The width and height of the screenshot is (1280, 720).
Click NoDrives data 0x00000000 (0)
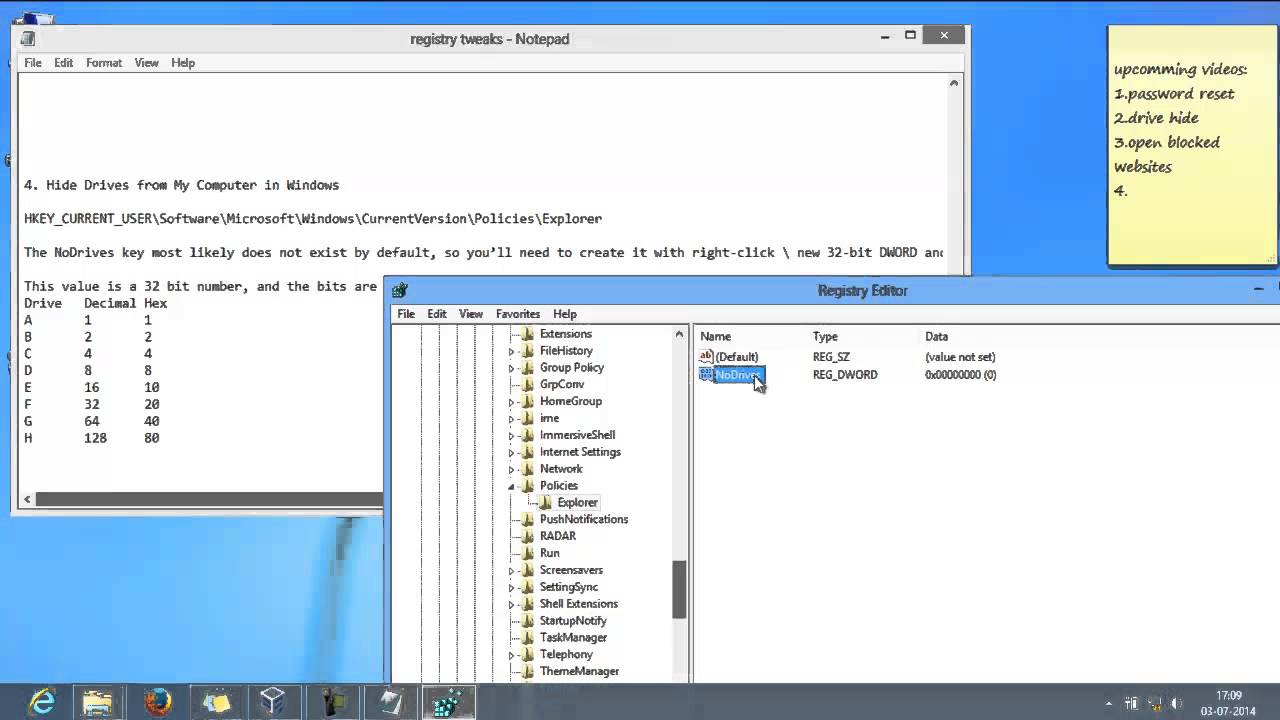pos(960,375)
